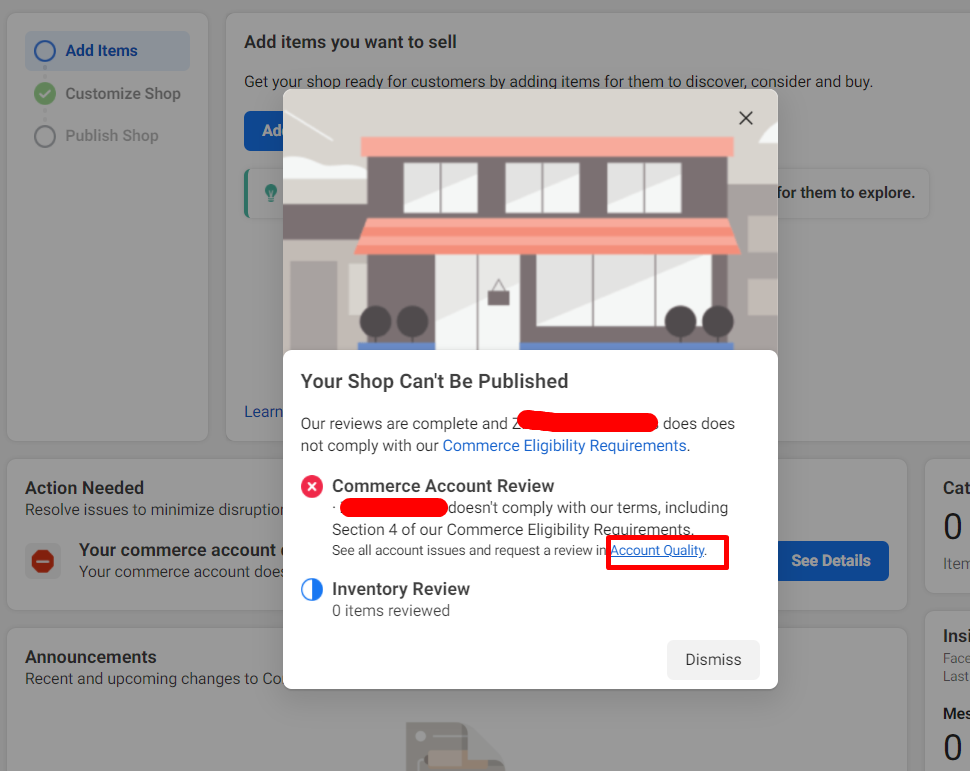Select the Add Items step circle
970x771 pixels.
(44, 51)
